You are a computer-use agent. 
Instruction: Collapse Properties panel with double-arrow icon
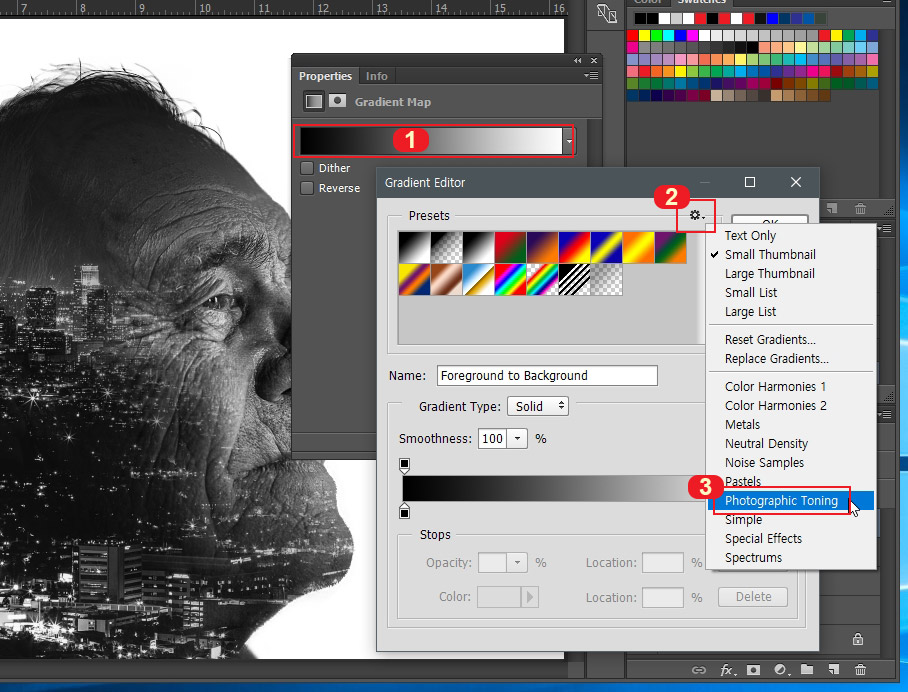577,60
